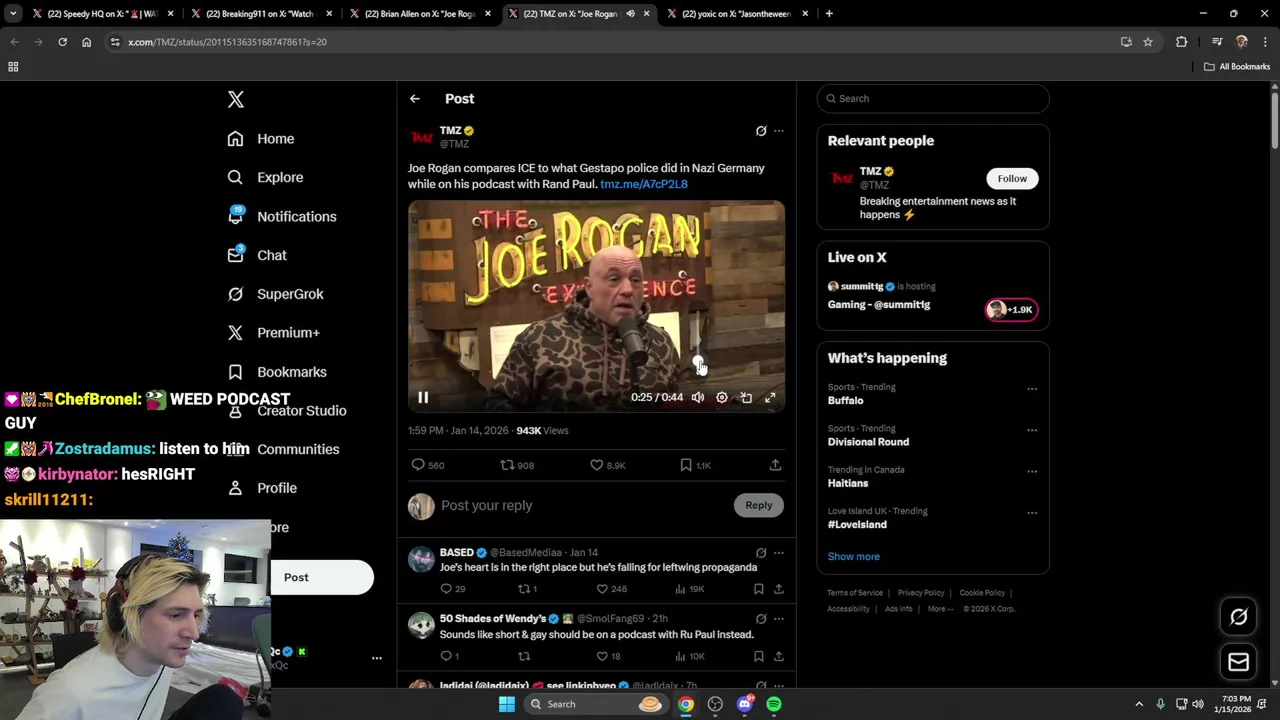Click the back arrow beside Post
The image size is (1280, 720).
click(415, 99)
